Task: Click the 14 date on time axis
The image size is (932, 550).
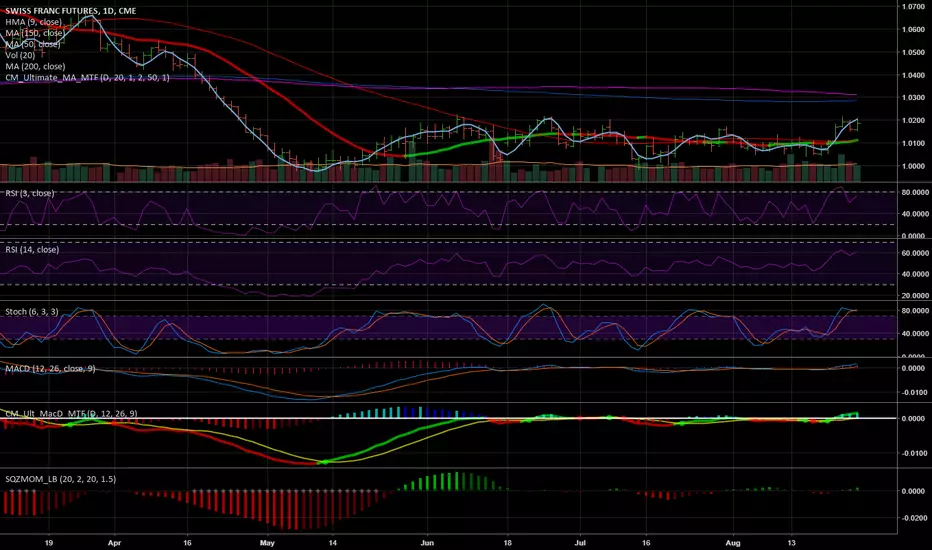Action: click(333, 543)
